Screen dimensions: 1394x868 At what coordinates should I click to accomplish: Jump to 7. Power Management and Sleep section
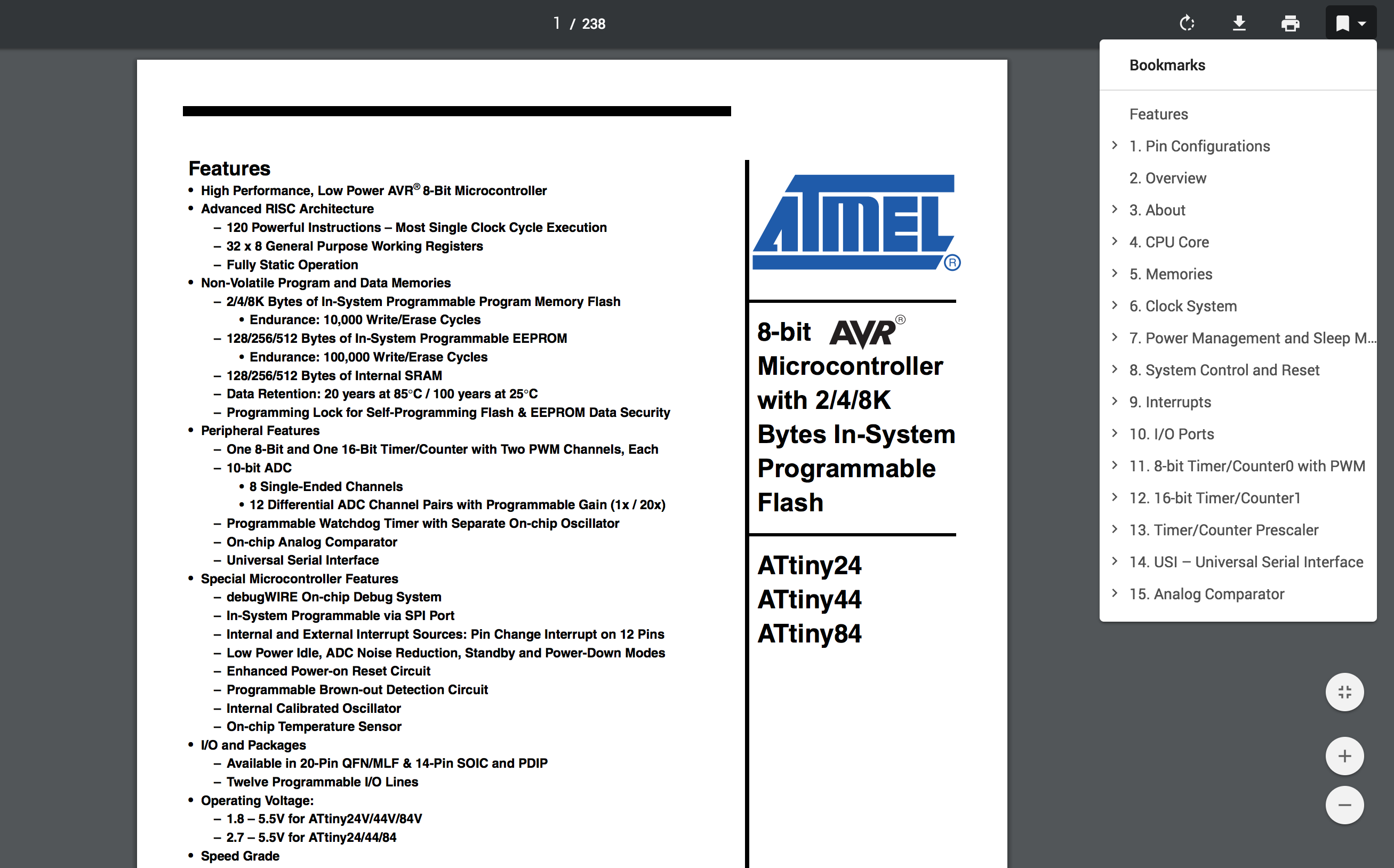pos(1252,338)
